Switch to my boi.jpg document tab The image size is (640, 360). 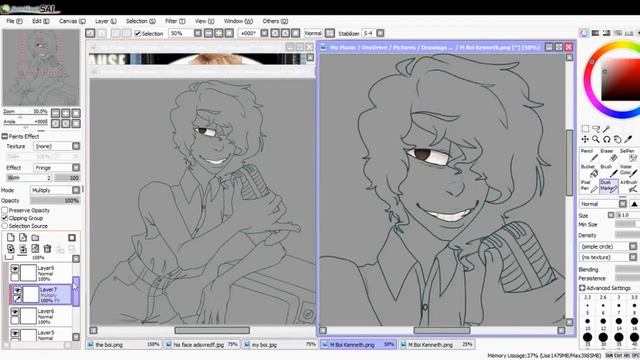tap(281, 345)
